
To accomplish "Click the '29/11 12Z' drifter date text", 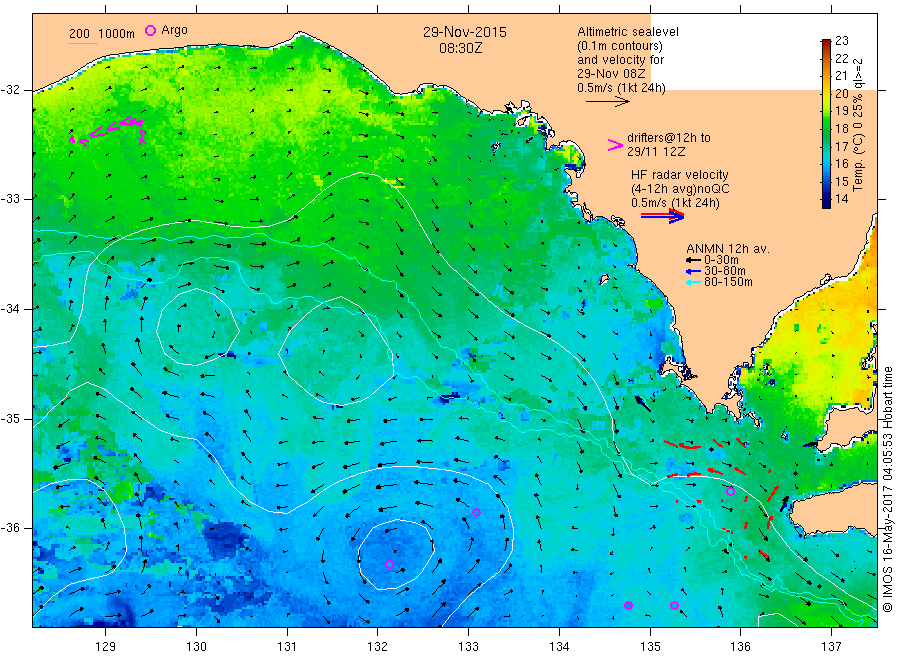I will coord(656,152).
